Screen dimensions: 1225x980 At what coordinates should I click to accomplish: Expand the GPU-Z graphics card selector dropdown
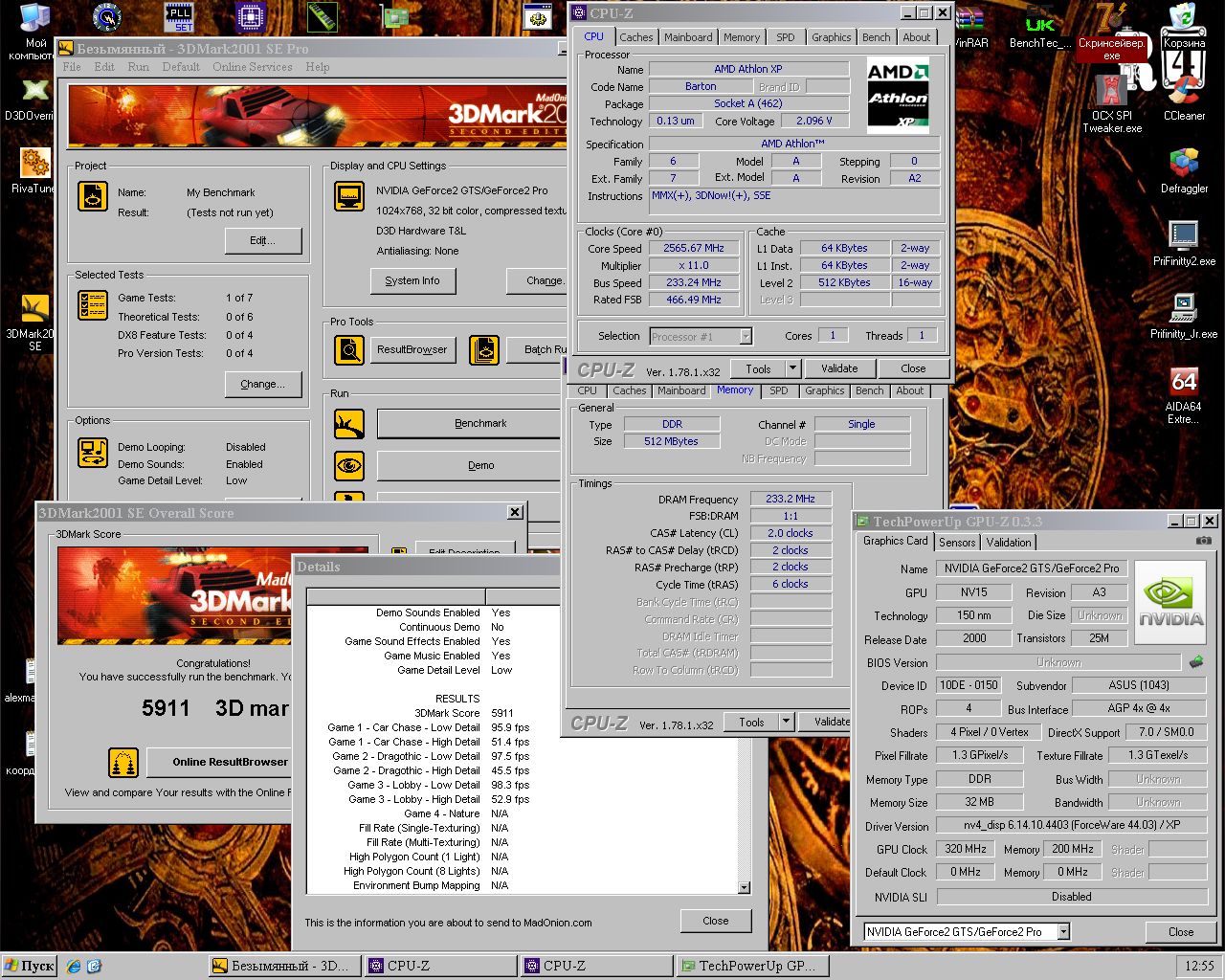click(1063, 931)
